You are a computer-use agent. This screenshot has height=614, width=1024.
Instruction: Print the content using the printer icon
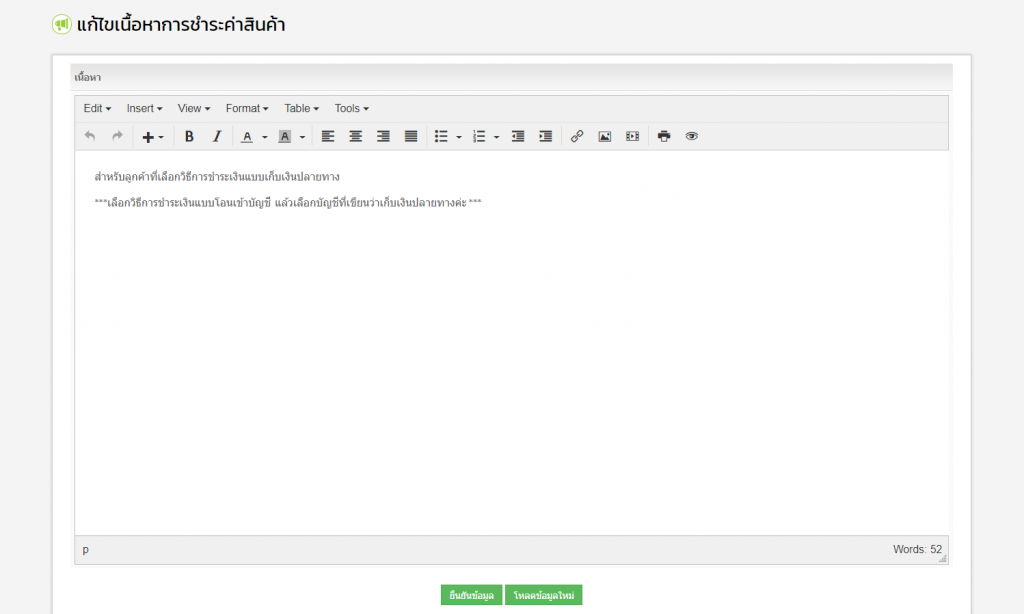[663, 137]
